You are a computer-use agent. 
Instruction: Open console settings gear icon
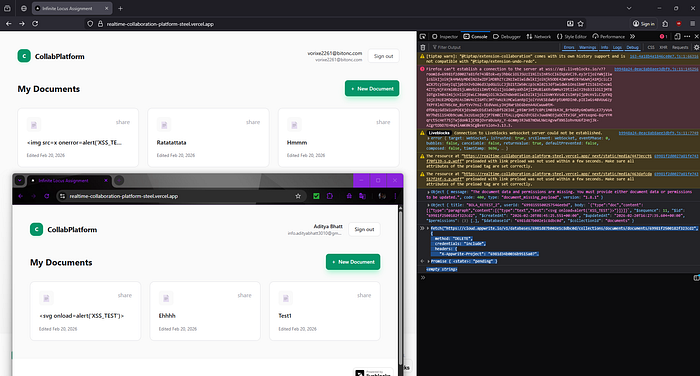tap(696, 47)
